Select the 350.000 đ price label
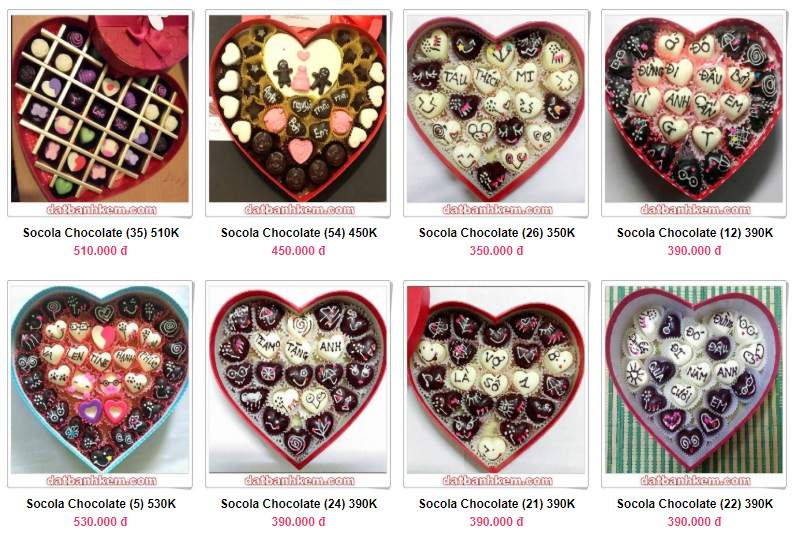Image resolution: width=794 pixels, height=545 pixels. click(496, 251)
